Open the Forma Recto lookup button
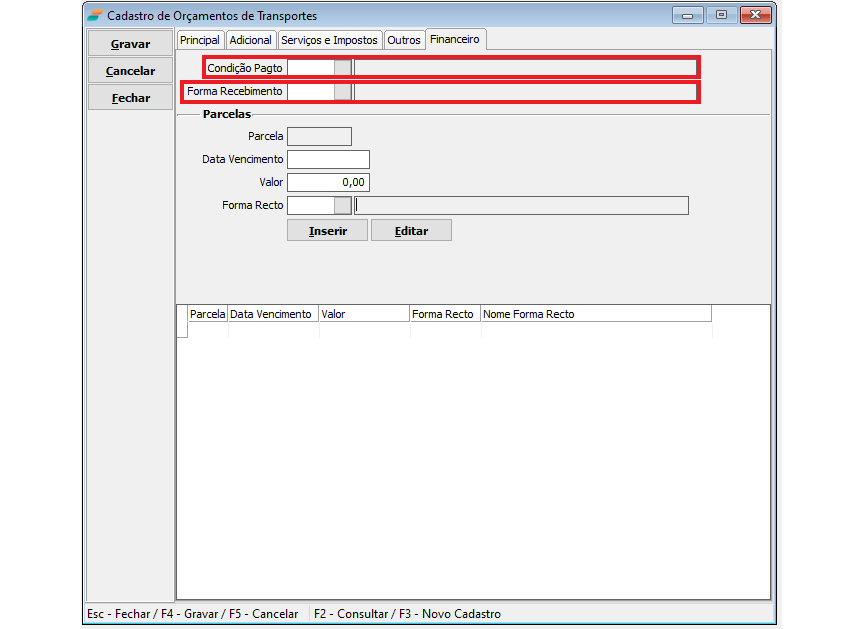862x629 pixels. point(343,206)
